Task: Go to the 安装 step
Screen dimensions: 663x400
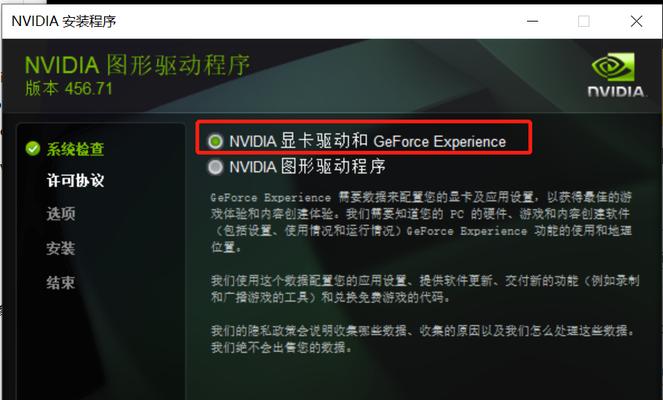Action: (61, 248)
